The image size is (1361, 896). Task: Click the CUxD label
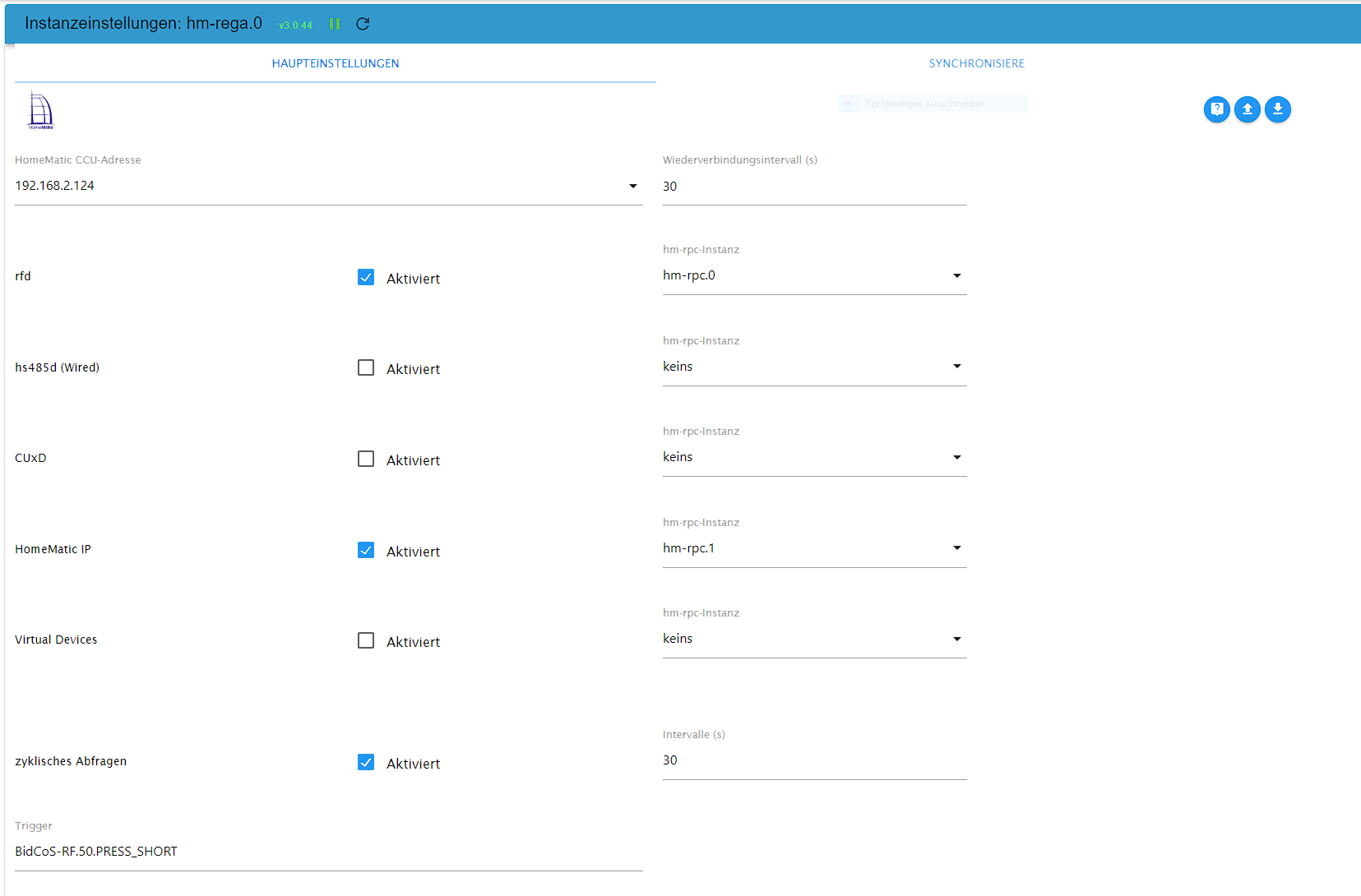point(30,458)
